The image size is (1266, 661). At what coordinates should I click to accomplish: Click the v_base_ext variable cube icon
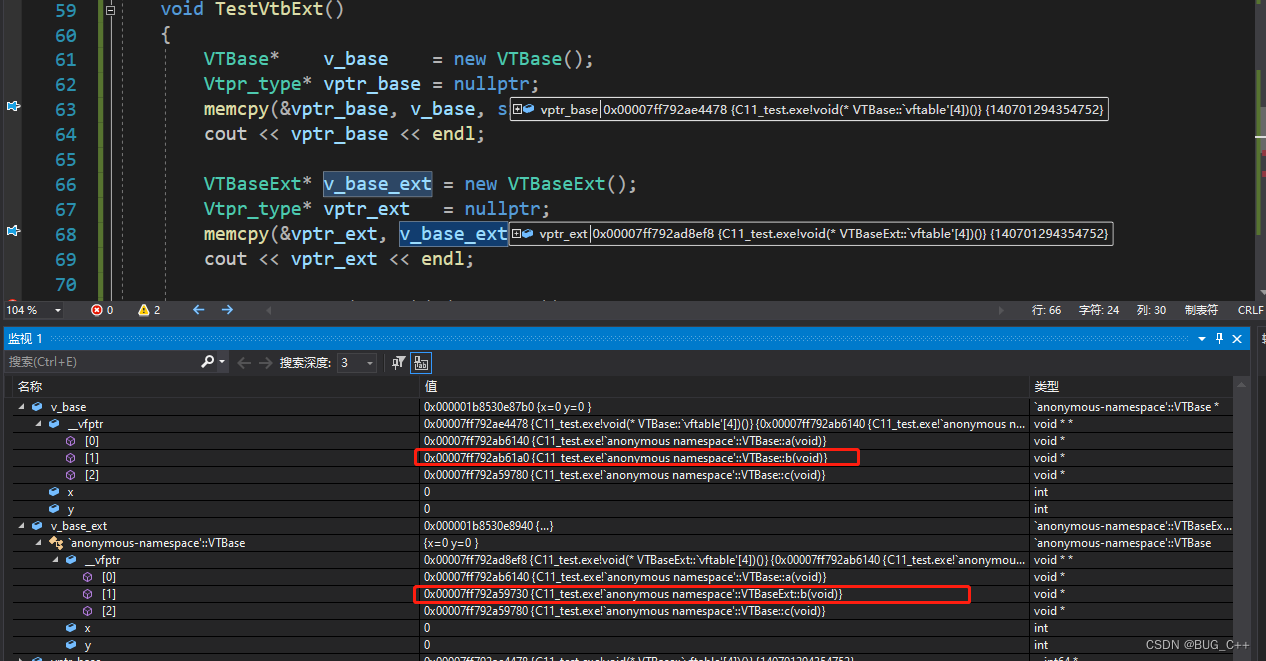tap(37, 526)
